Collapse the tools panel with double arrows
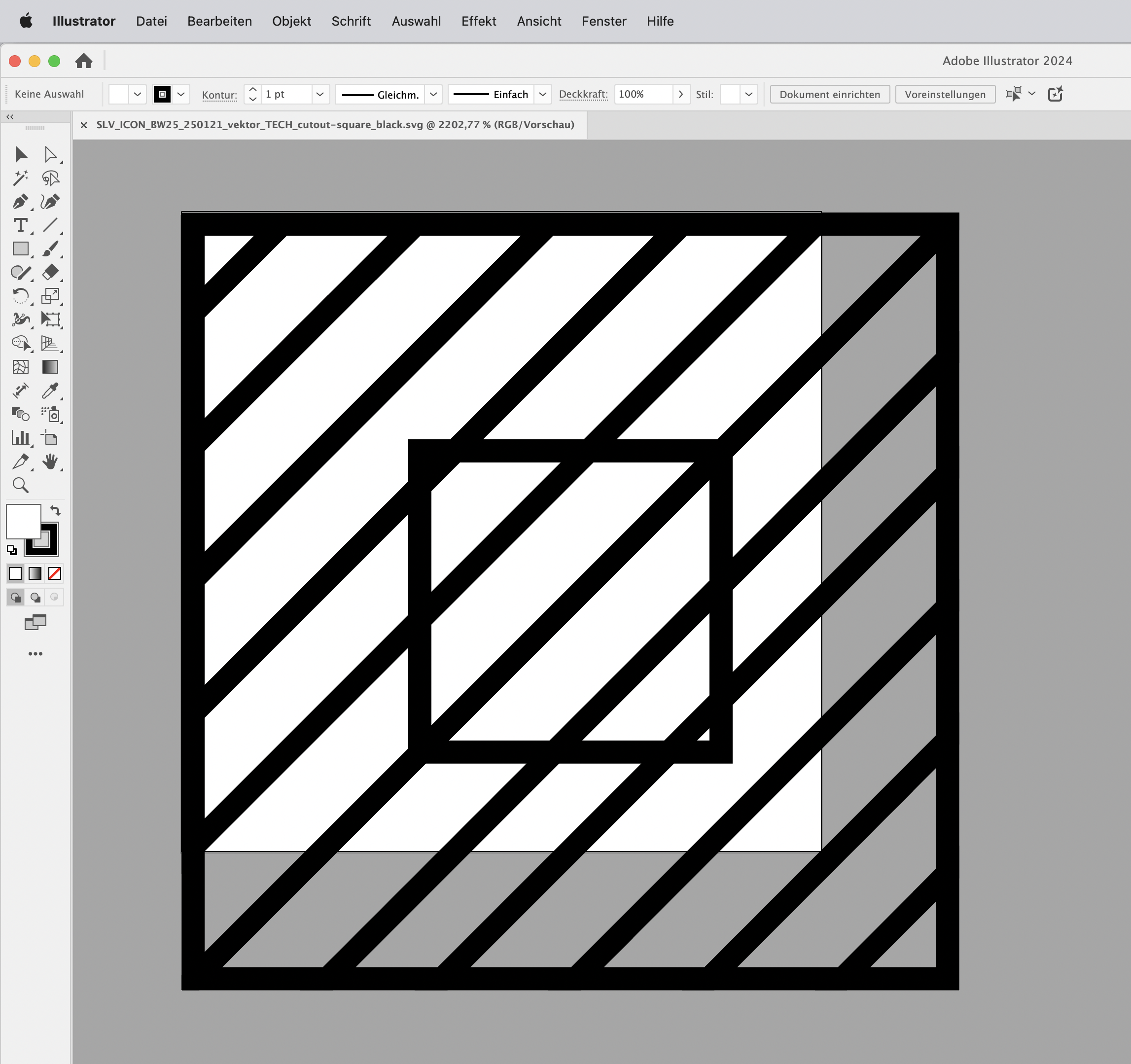The width and height of the screenshot is (1131, 1064). pyautogui.click(x=10, y=117)
